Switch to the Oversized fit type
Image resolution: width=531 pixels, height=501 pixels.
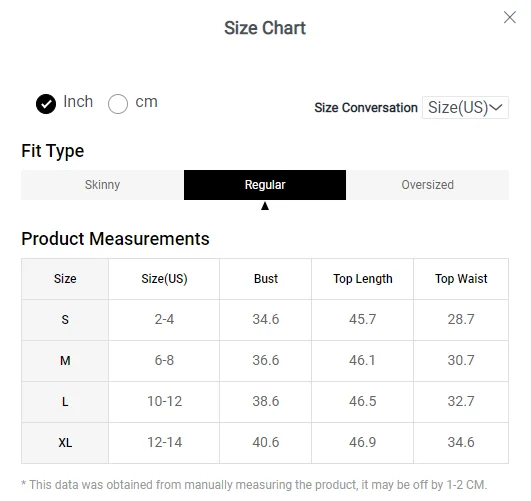pyautogui.click(x=427, y=185)
